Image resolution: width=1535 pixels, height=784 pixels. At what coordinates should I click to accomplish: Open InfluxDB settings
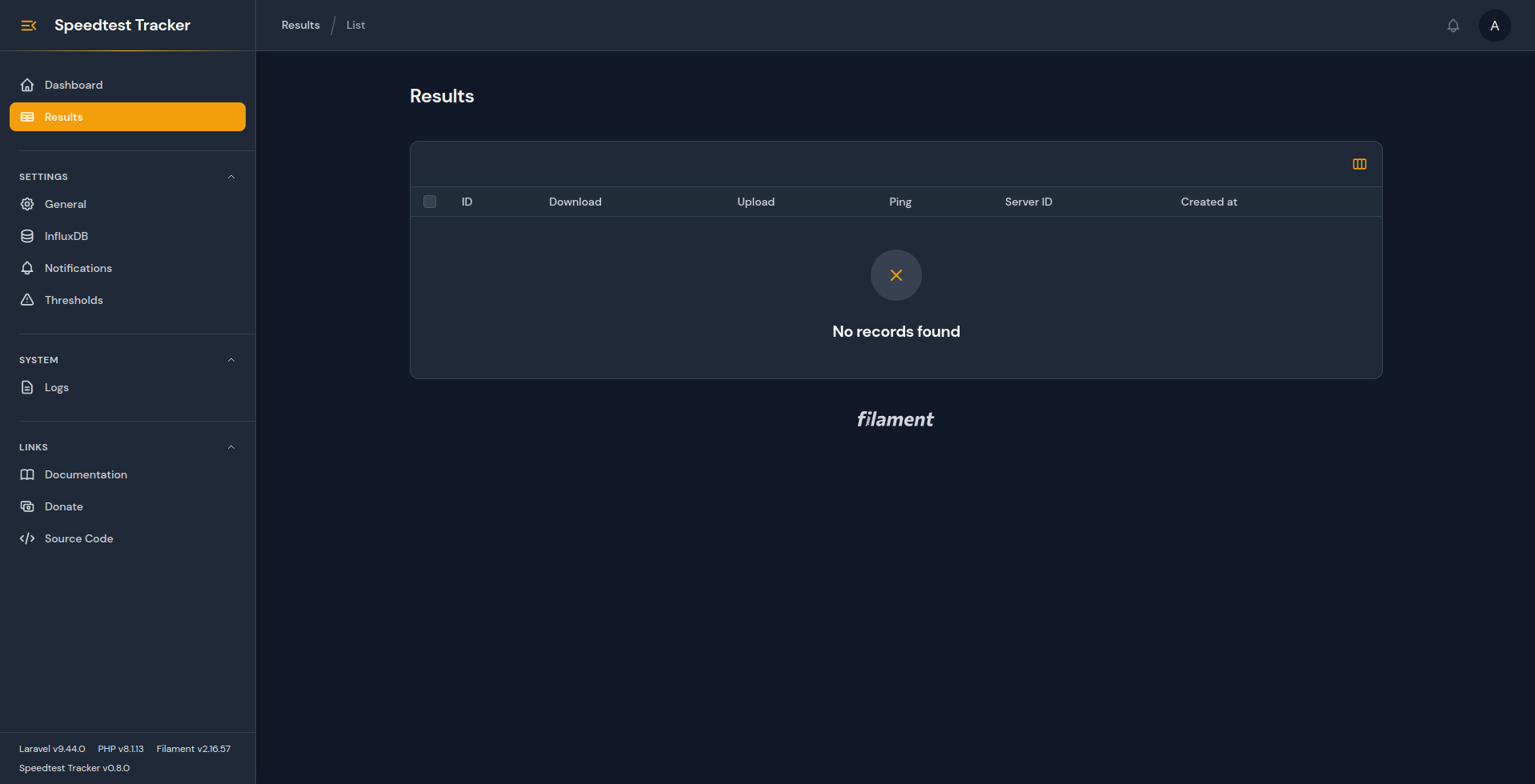point(127,236)
